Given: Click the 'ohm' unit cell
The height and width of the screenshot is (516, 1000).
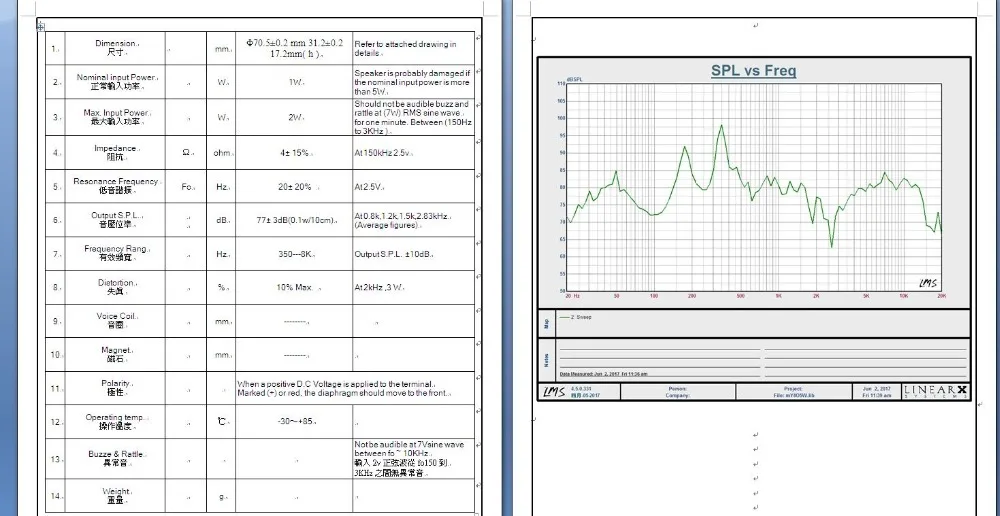Looking at the screenshot, I should pyautogui.click(x=221, y=152).
